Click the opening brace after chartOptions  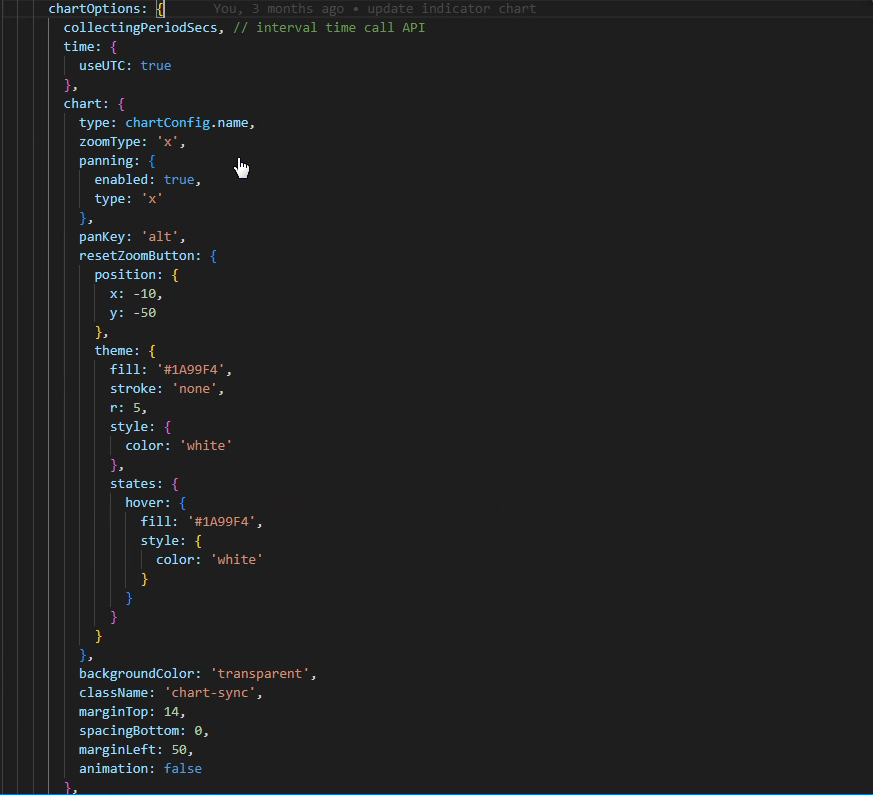[x=160, y=9]
